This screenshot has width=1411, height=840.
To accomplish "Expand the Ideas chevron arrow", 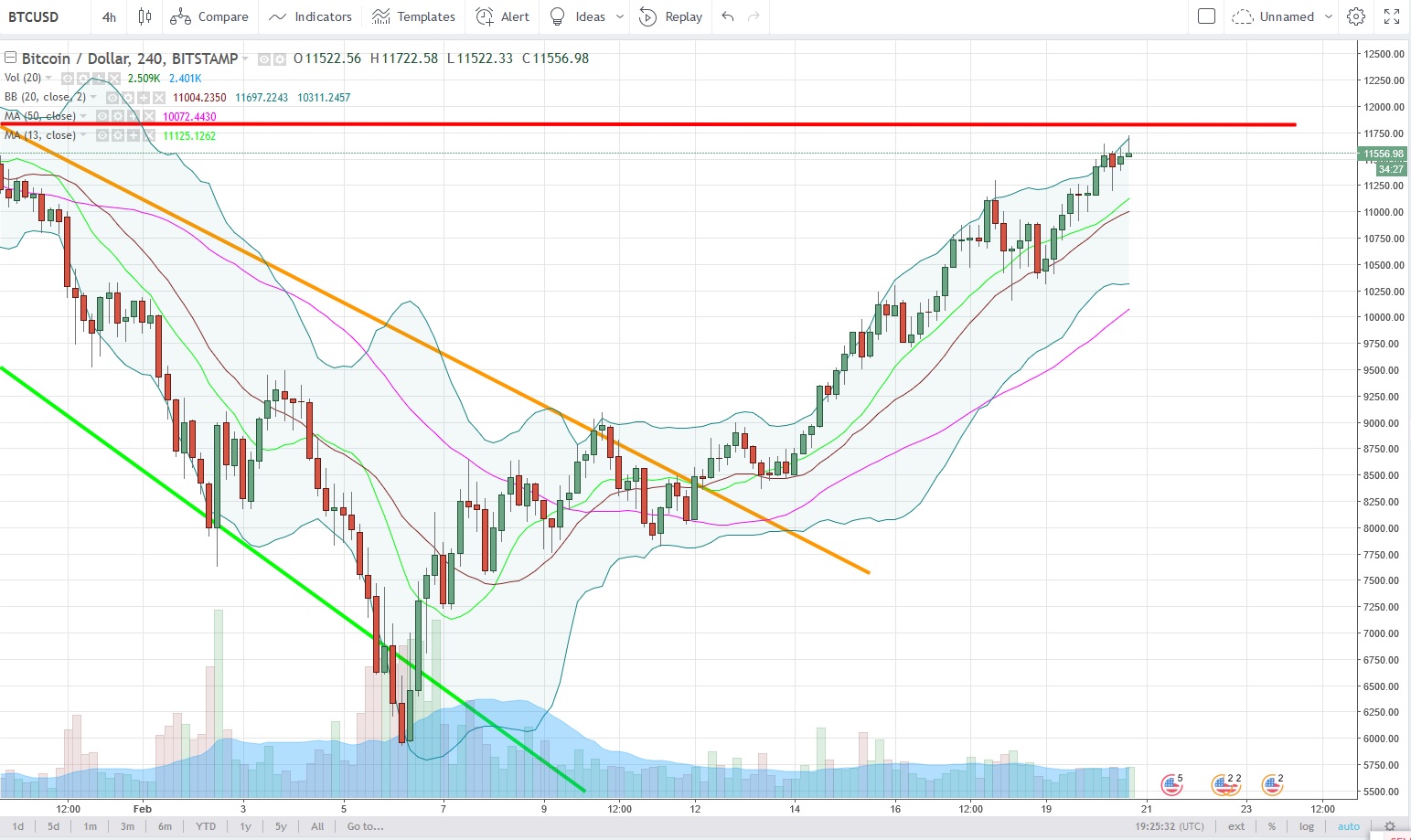I will [x=620, y=16].
